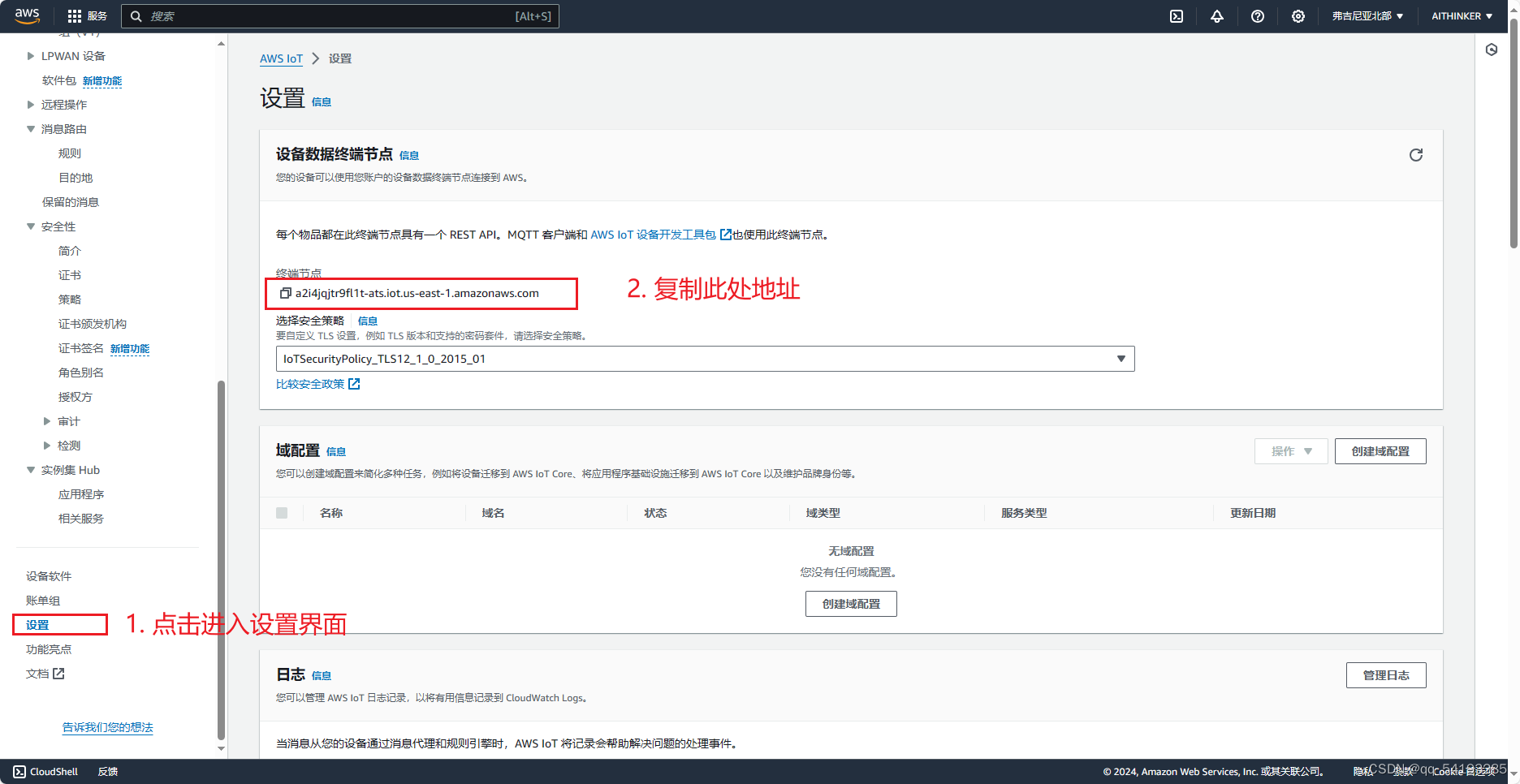
Task: Open 证书签名 in the sidebar
Action: 81,348
